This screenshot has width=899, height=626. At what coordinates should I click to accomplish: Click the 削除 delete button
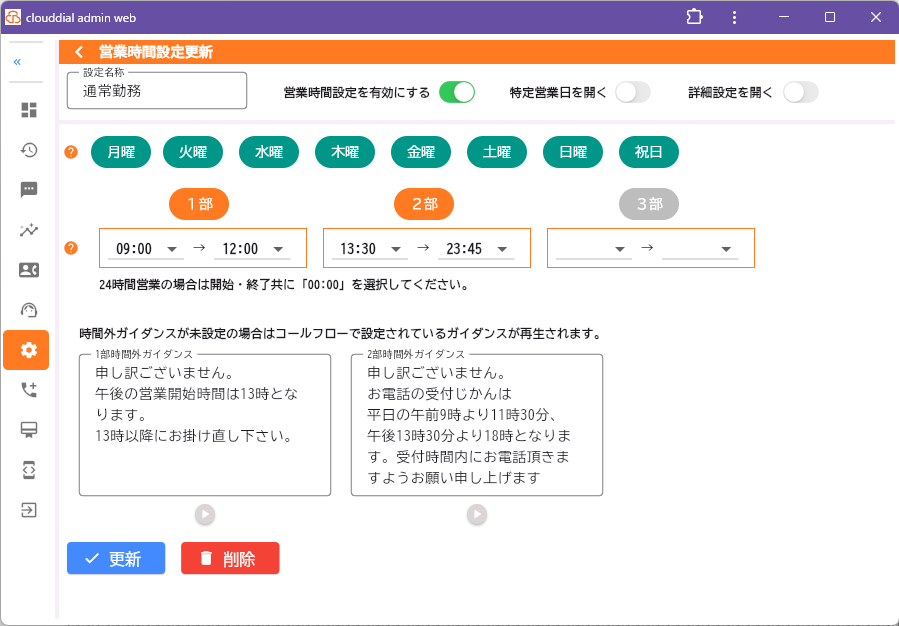click(x=229, y=558)
